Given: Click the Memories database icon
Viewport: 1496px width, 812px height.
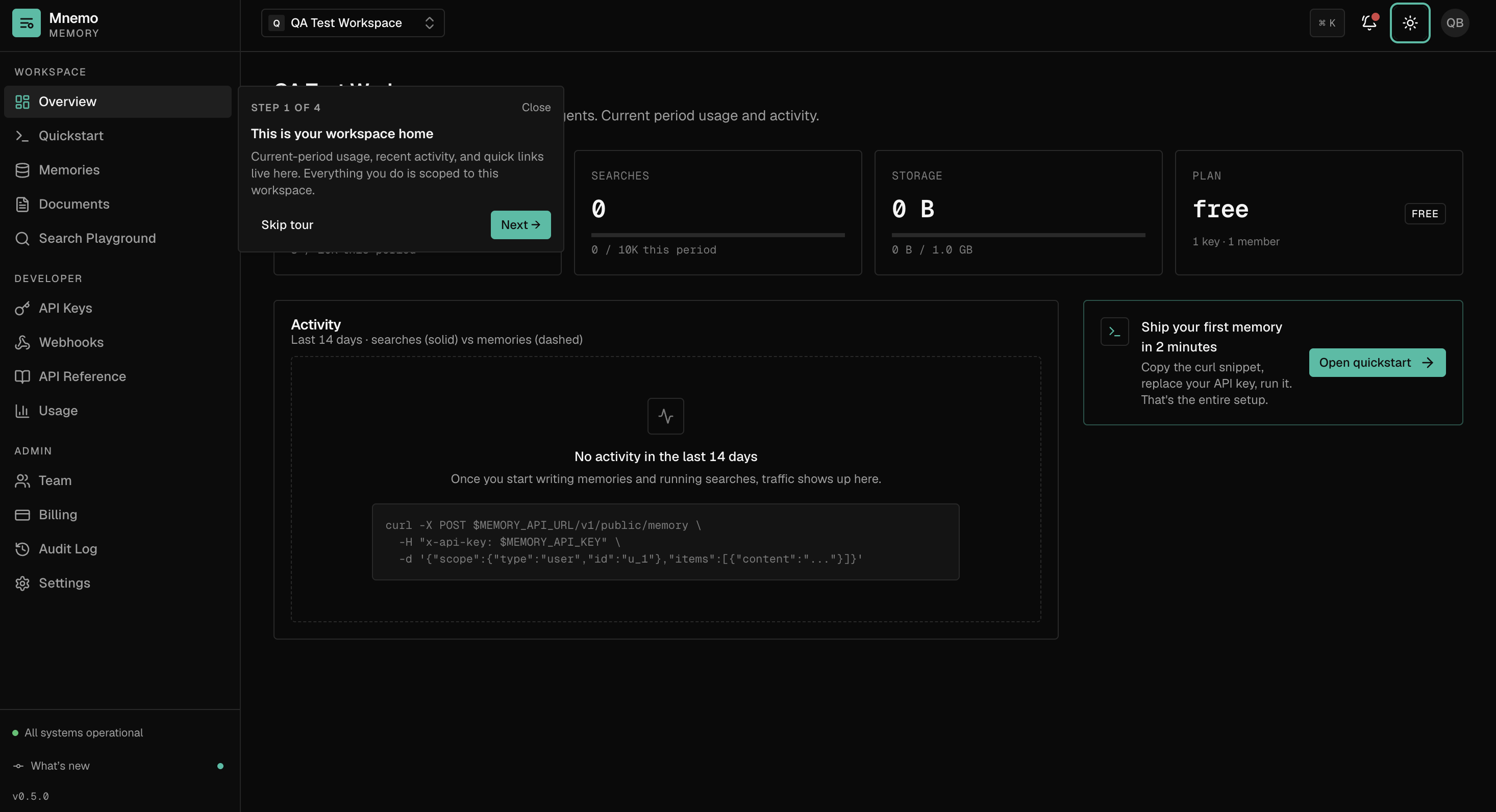Looking at the screenshot, I should 22,170.
